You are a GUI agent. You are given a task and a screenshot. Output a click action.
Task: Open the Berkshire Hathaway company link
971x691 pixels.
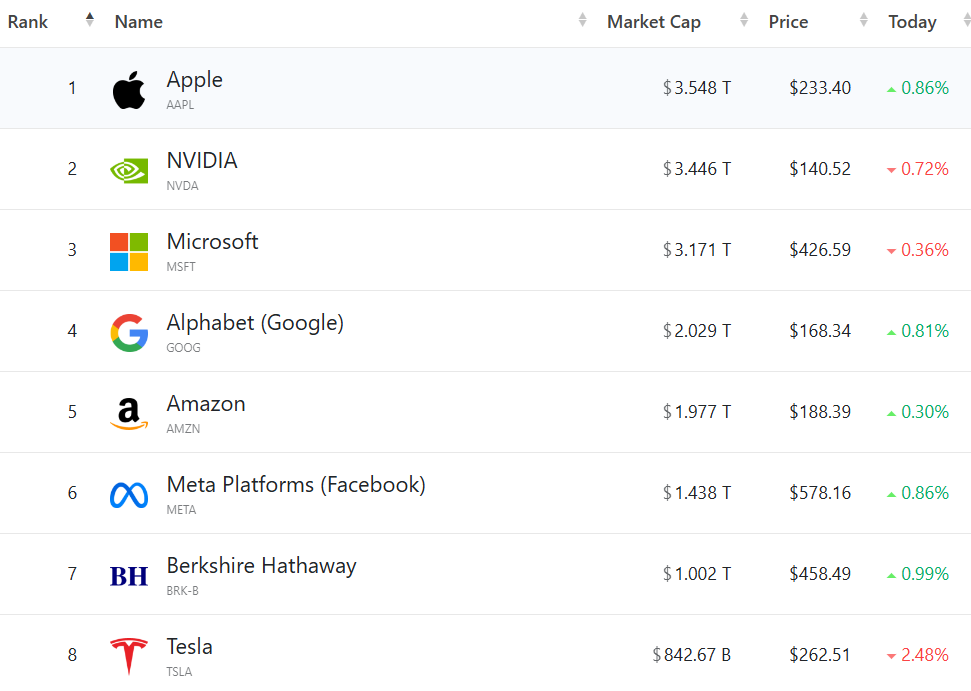(261, 566)
